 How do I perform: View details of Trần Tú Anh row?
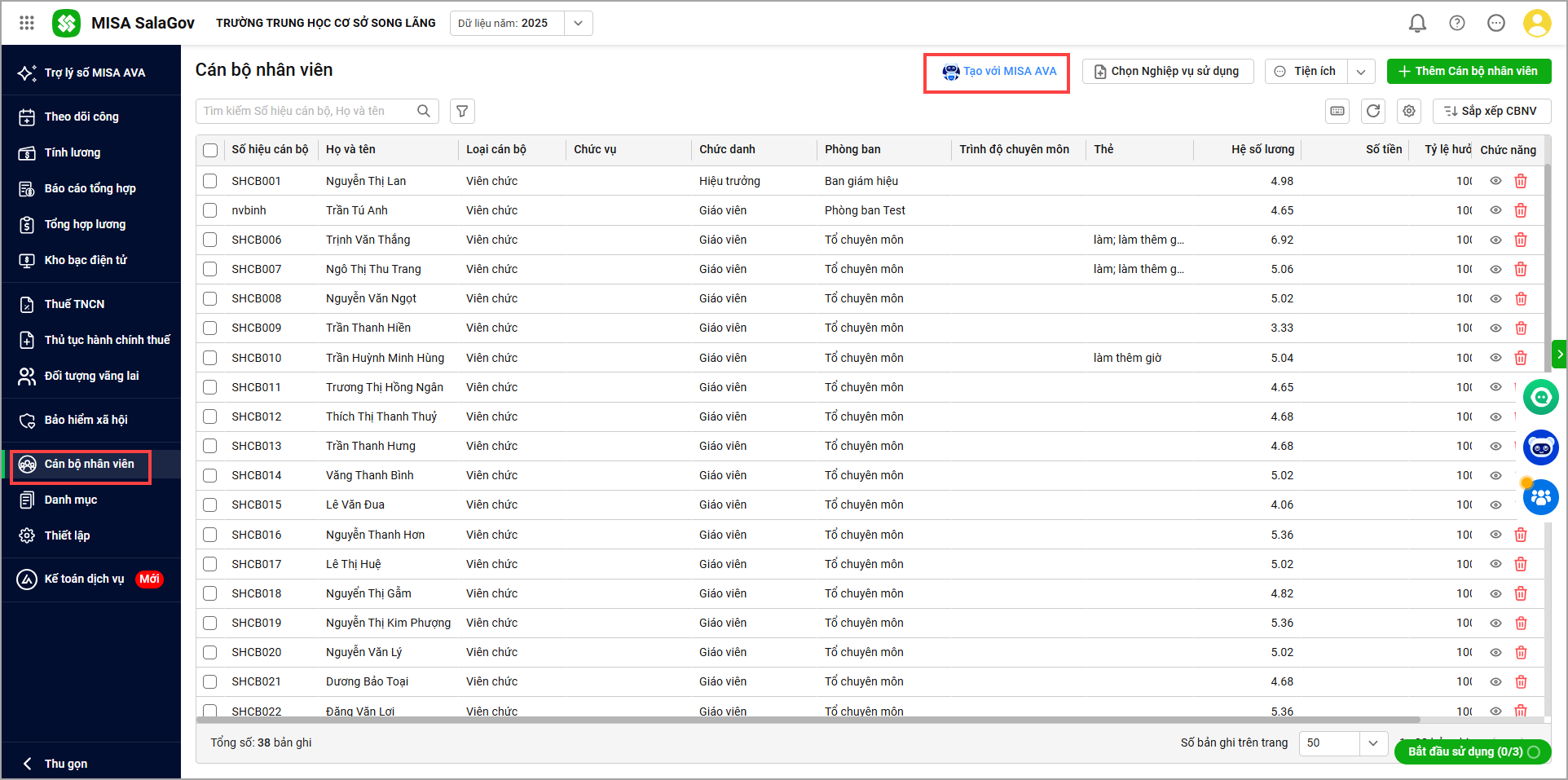(x=1495, y=210)
